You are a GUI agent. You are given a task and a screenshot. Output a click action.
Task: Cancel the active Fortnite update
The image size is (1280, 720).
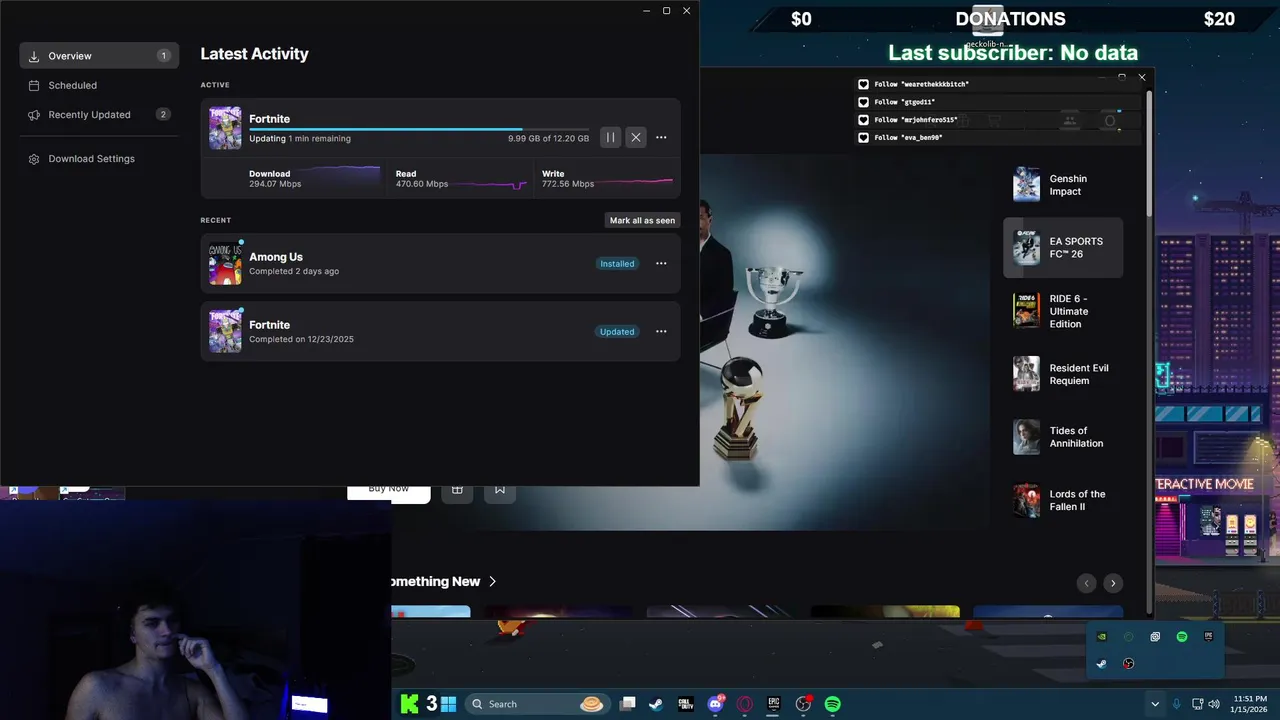click(635, 137)
